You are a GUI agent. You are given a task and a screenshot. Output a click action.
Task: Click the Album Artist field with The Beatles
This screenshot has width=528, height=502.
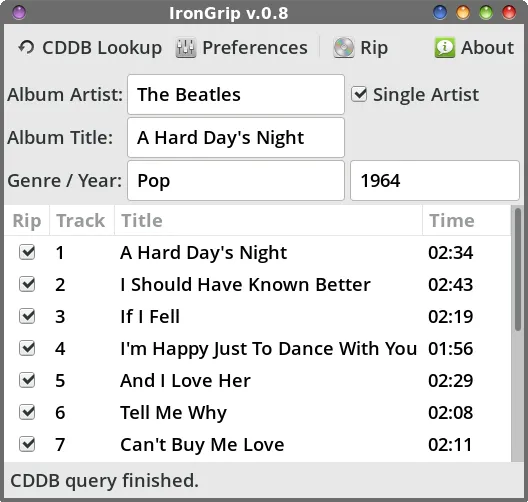[x=236, y=95]
